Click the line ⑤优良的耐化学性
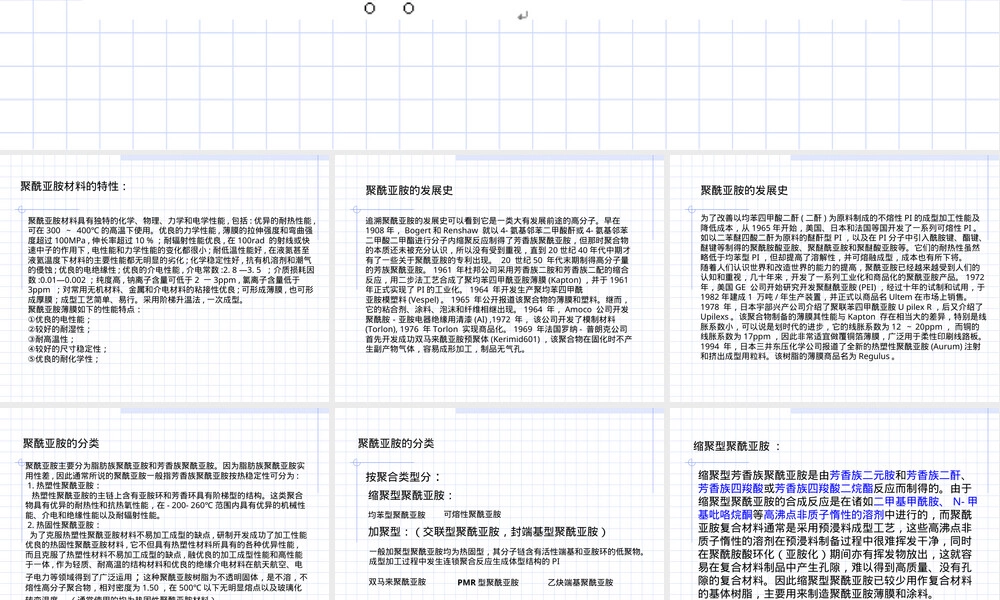The height and width of the screenshot is (600, 1000). click(x=64, y=359)
